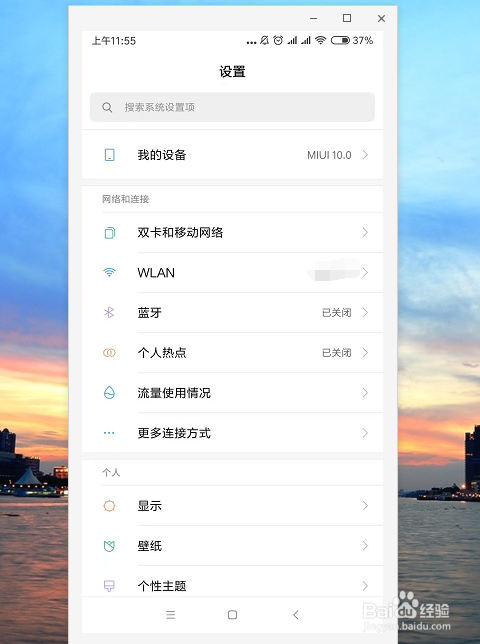Click the 个人 section header

point(111,472)
